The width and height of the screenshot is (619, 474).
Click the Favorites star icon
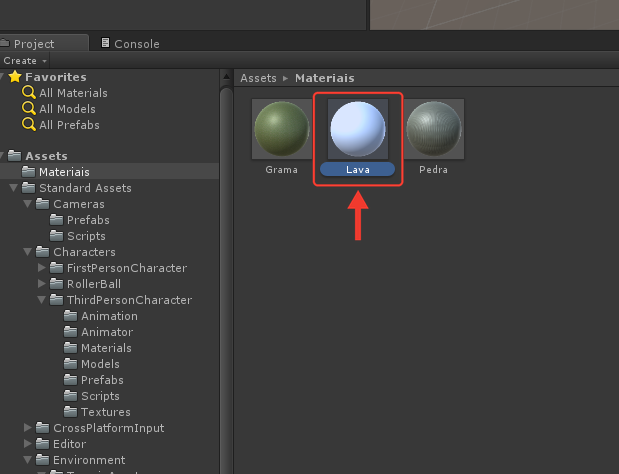pos(15,77)
